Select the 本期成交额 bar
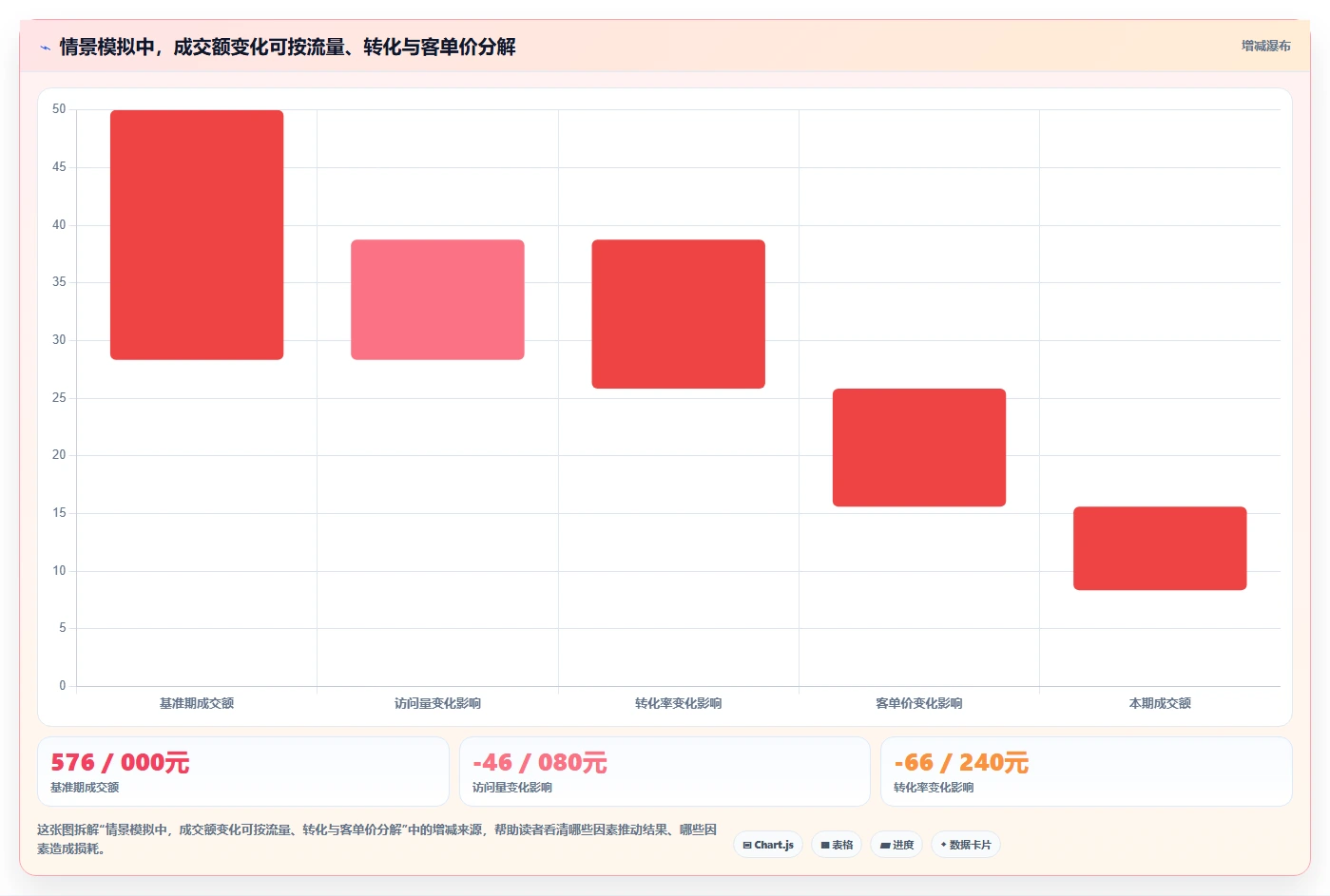Viewport: 1330px width, 896px height. click(1160, 548)
